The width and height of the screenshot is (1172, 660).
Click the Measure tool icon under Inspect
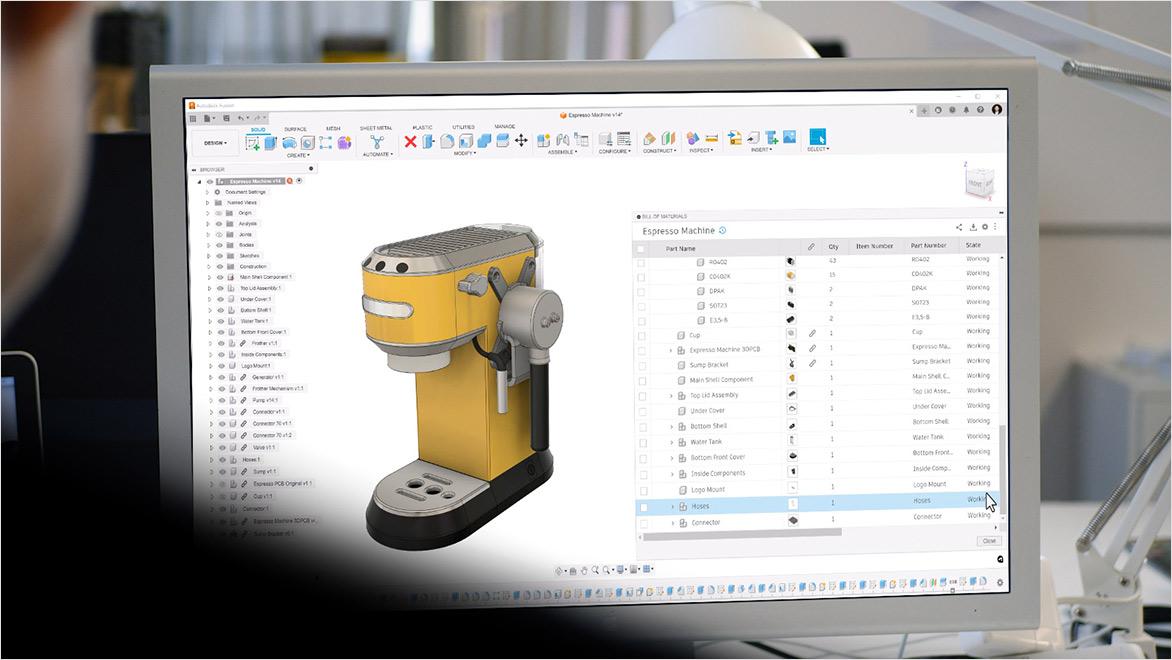pyautogui.click(x=712, y=138)
